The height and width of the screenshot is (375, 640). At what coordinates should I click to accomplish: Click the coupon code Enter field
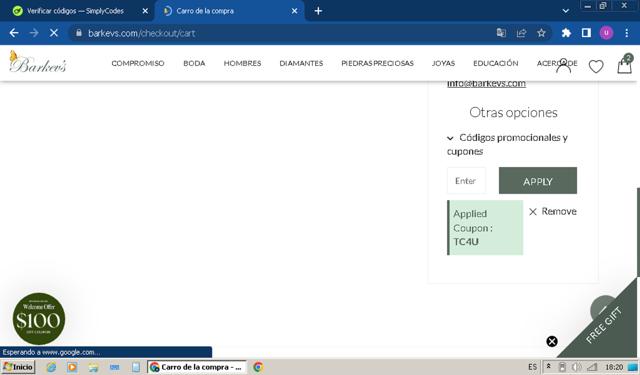(467, 180)
